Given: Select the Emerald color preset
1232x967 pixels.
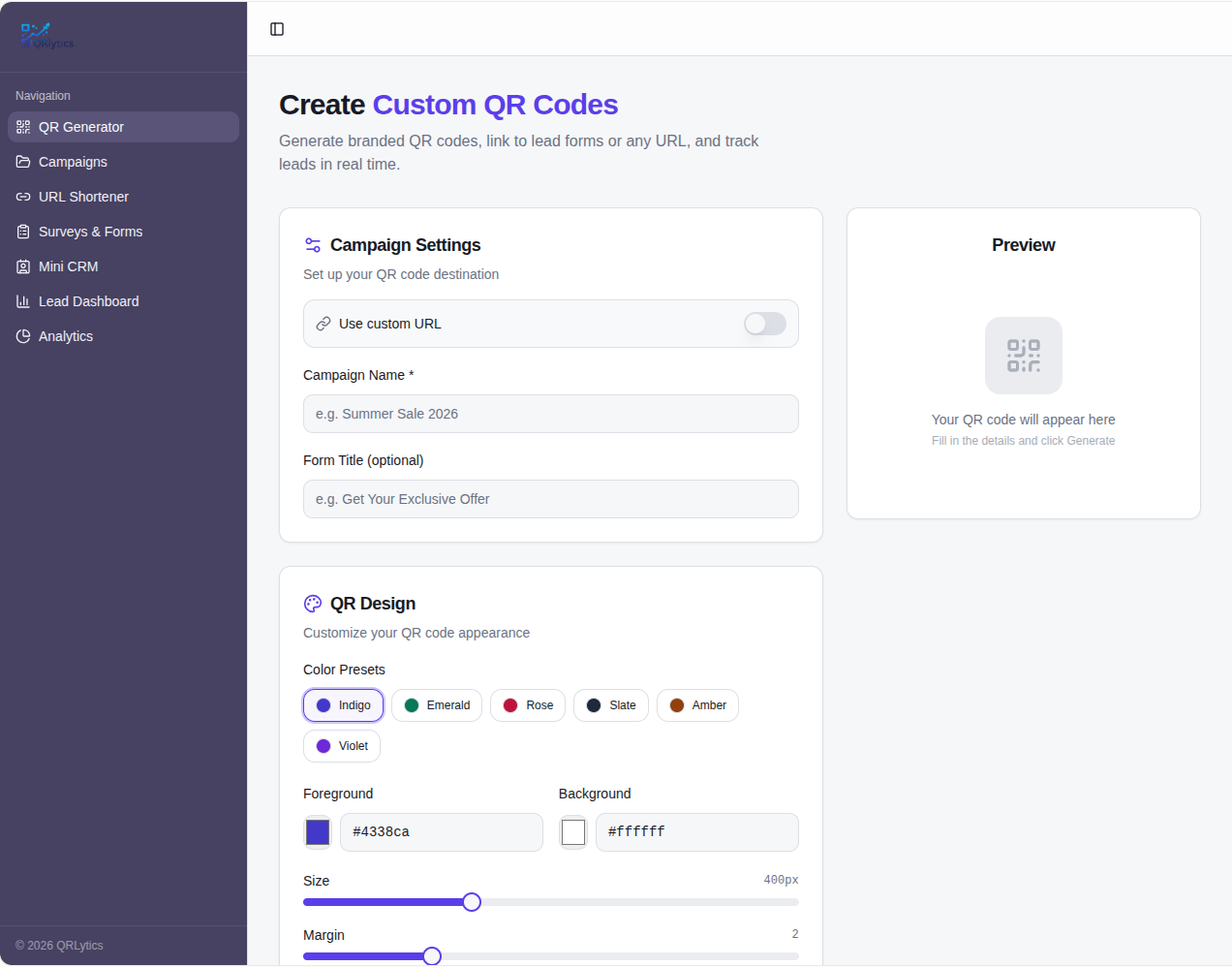Looking at the screenshot, I should 437,705.
